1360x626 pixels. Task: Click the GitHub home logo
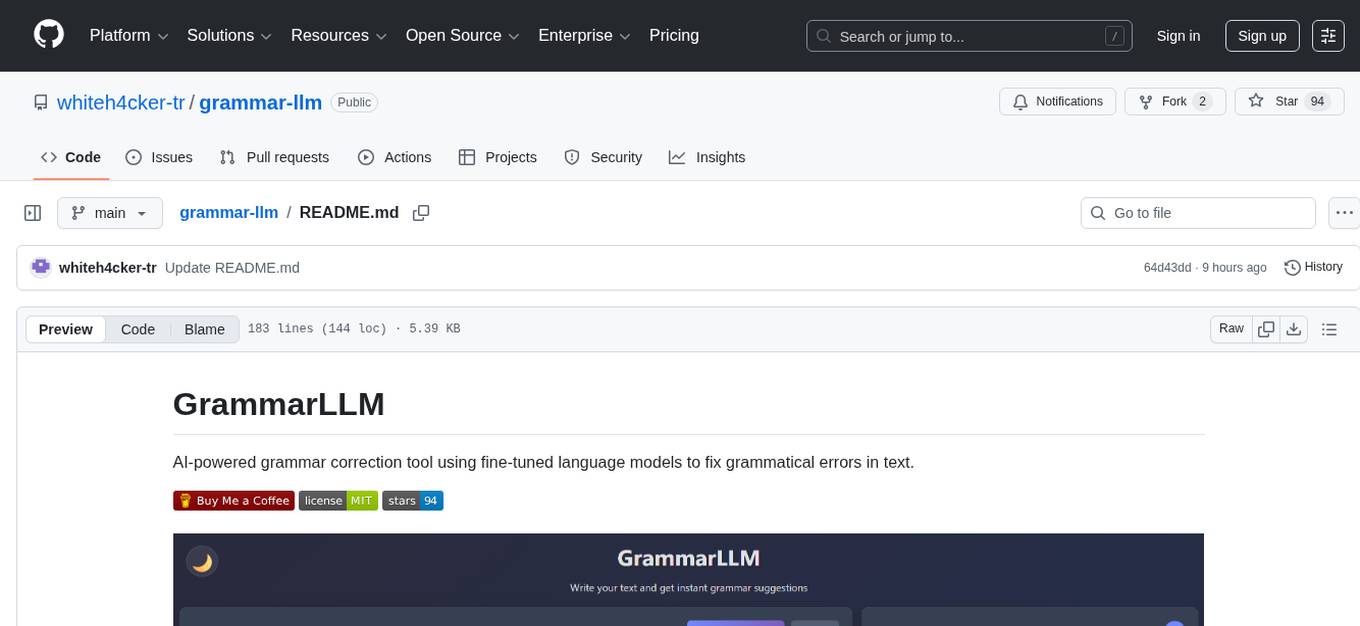(48, 35)
